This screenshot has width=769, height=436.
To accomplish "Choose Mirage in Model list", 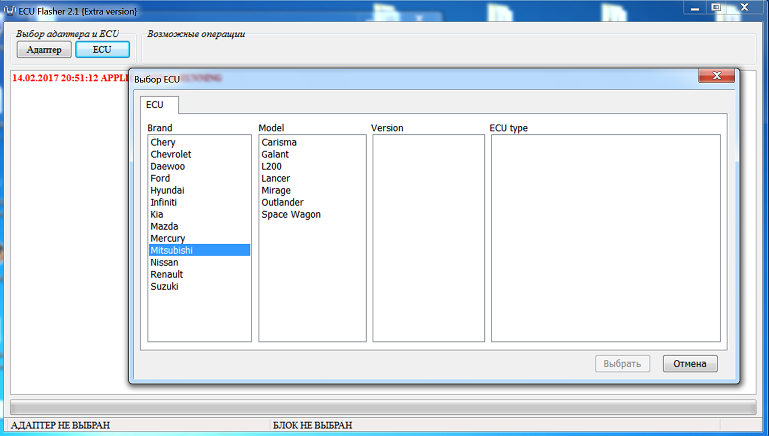I will tap(312, 190).
